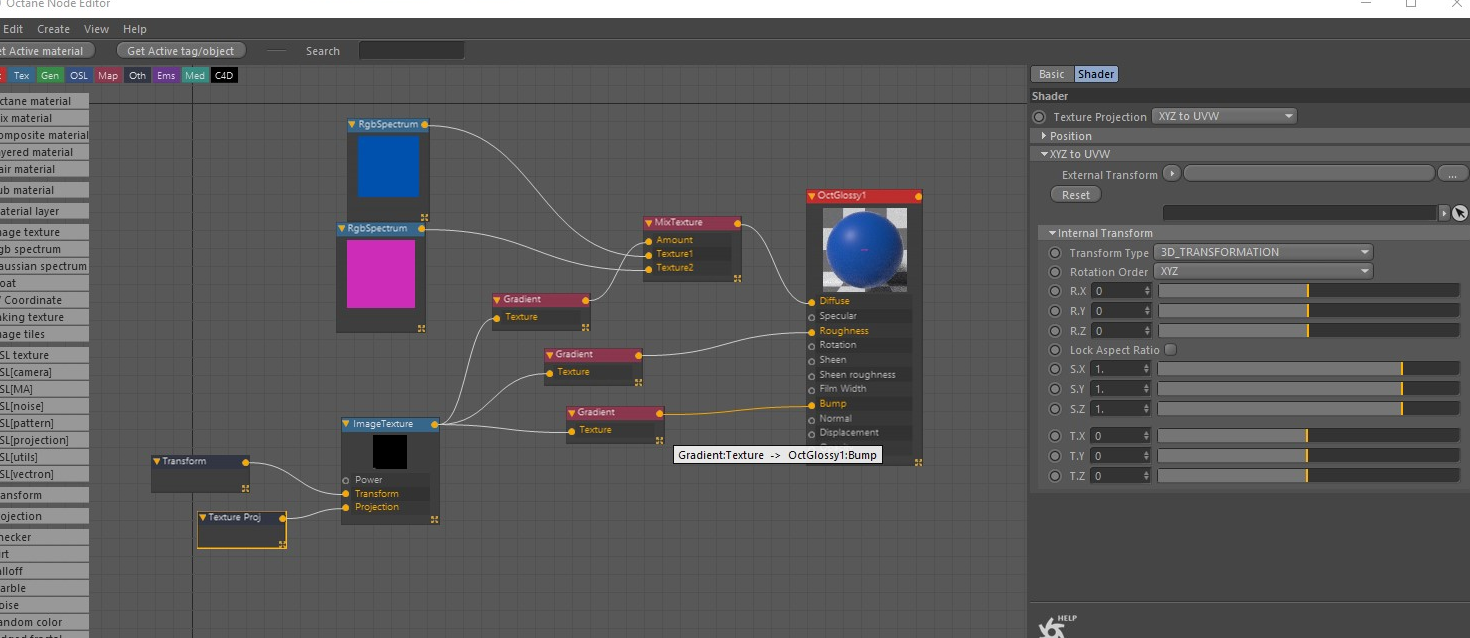Open the Texture Projection dropdown
This screenshot has width=1470, height=638.
1224,116
